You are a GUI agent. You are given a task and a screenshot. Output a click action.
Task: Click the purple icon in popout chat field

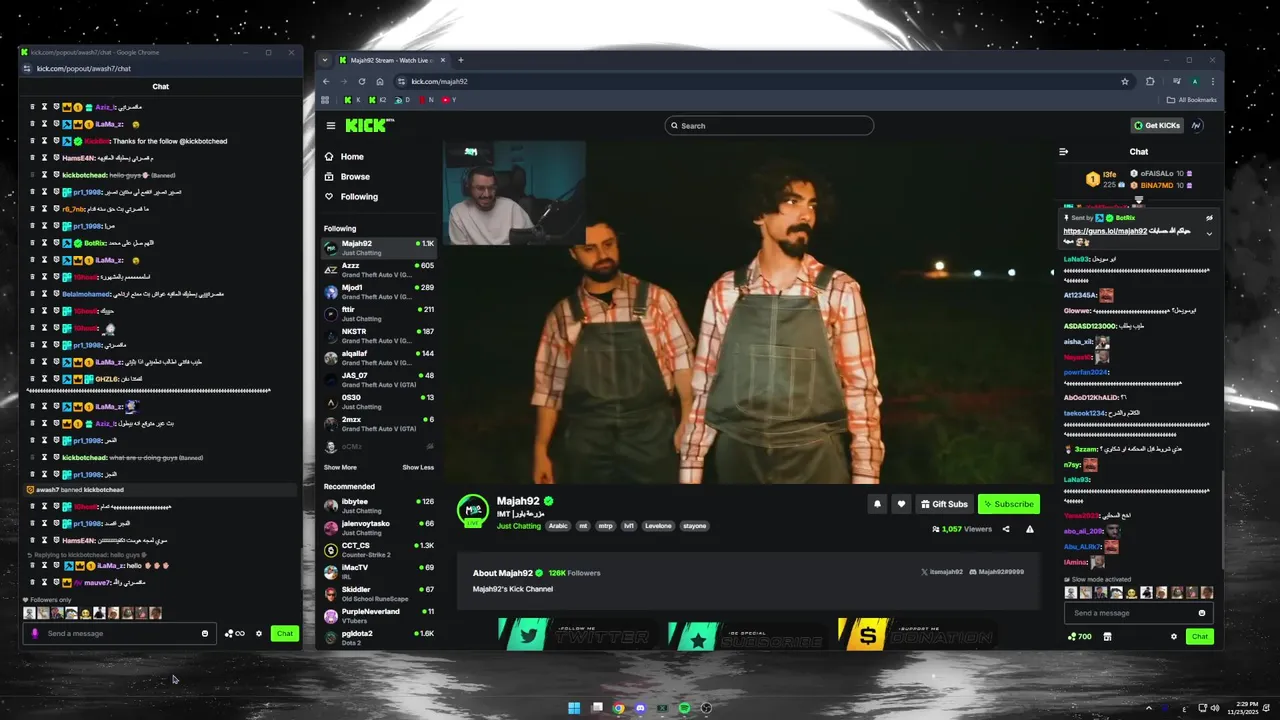pos(35,633)
